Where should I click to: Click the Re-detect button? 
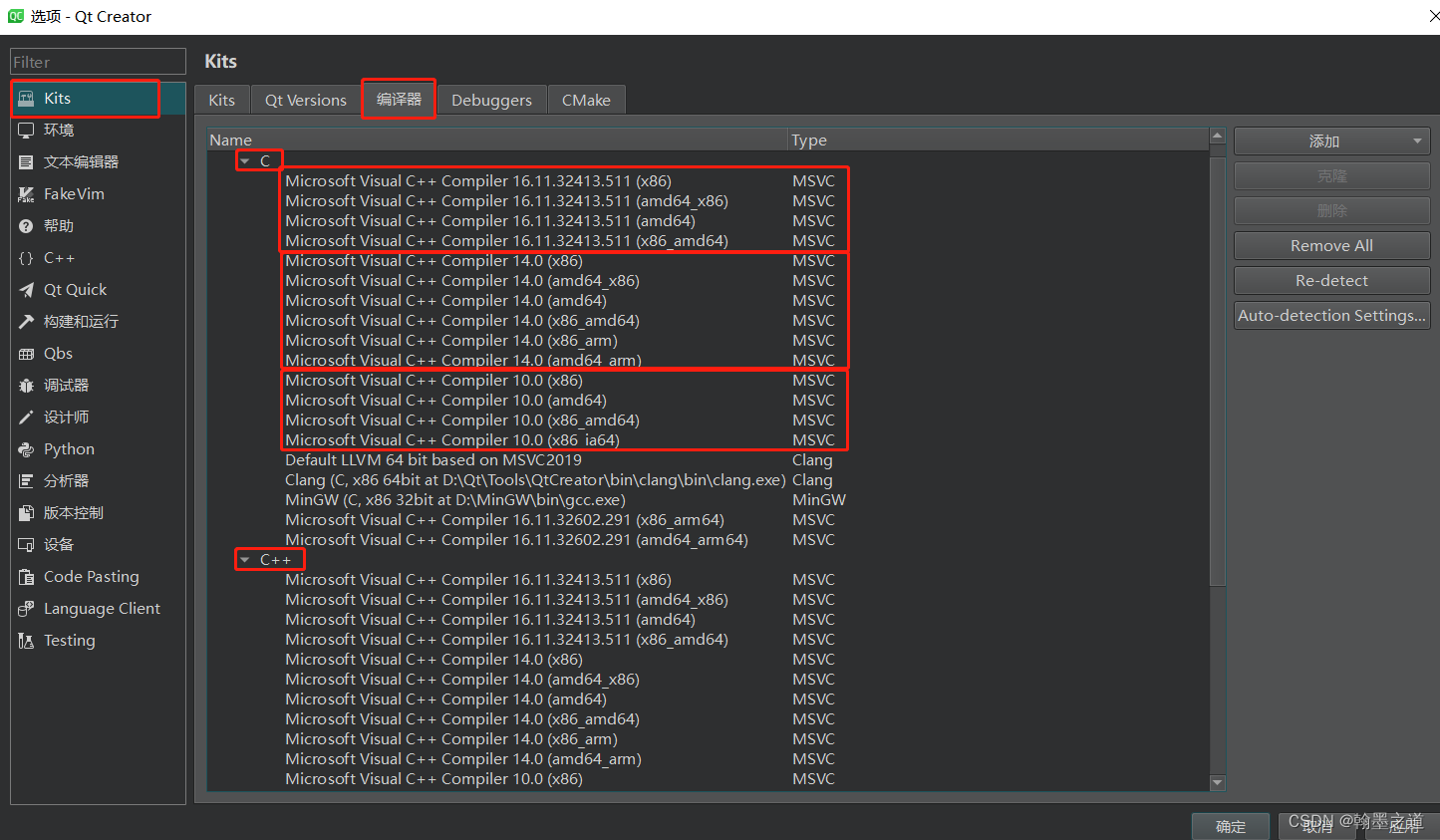[x=1331, y=280]
